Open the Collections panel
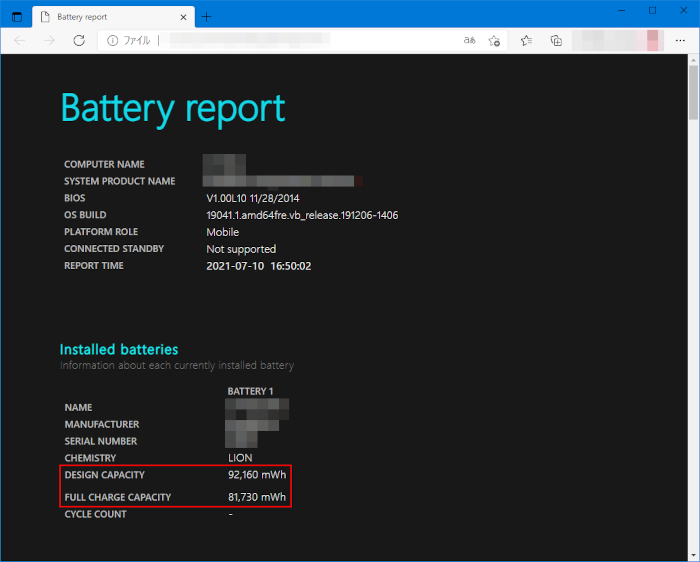This screenshot has width=700, height=562. click(x=556, y=40)
